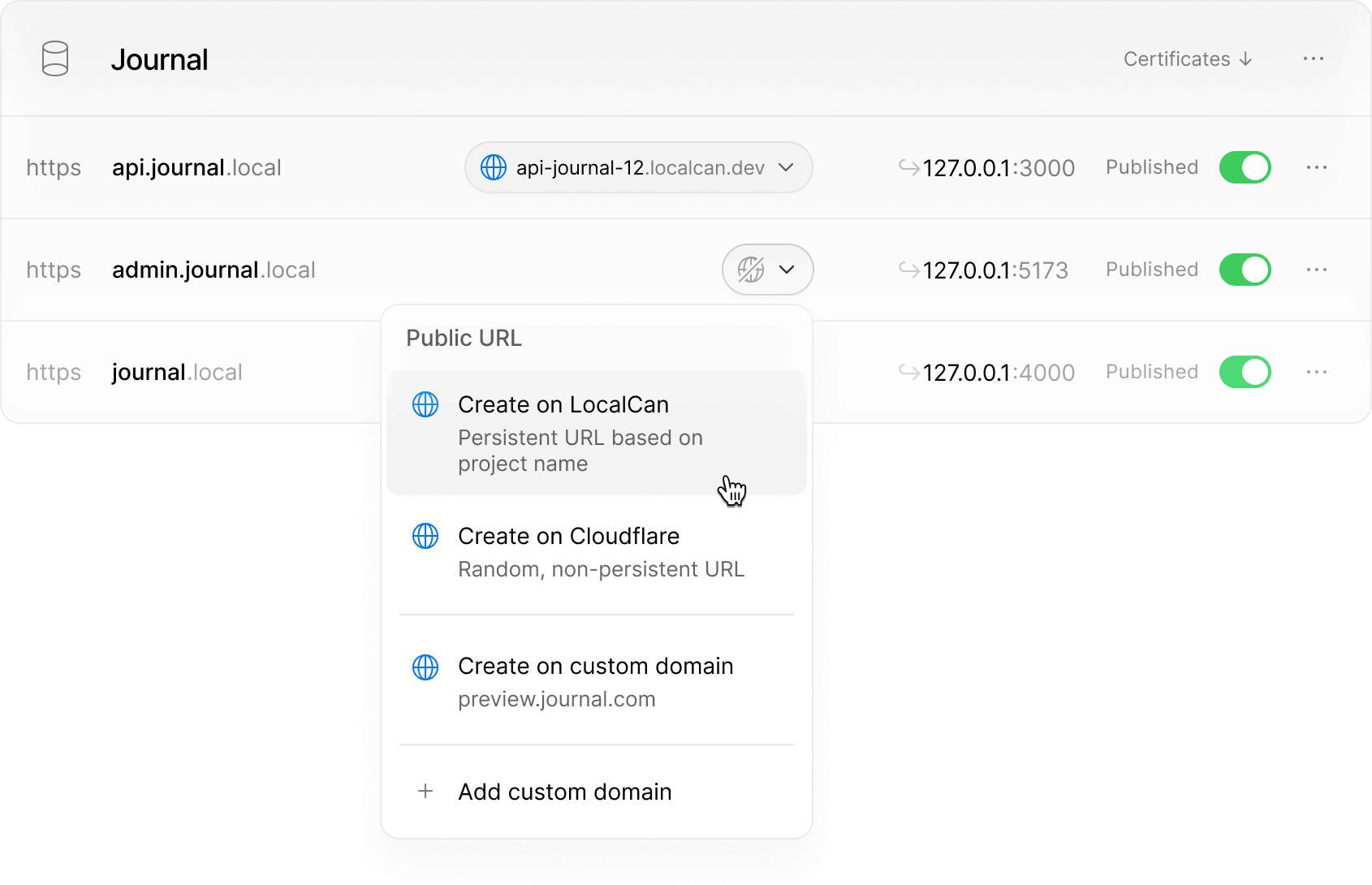1372x885 pixels.
Task: Open the public URL dropdown on admin.journal.local
Action: (784, 270)
